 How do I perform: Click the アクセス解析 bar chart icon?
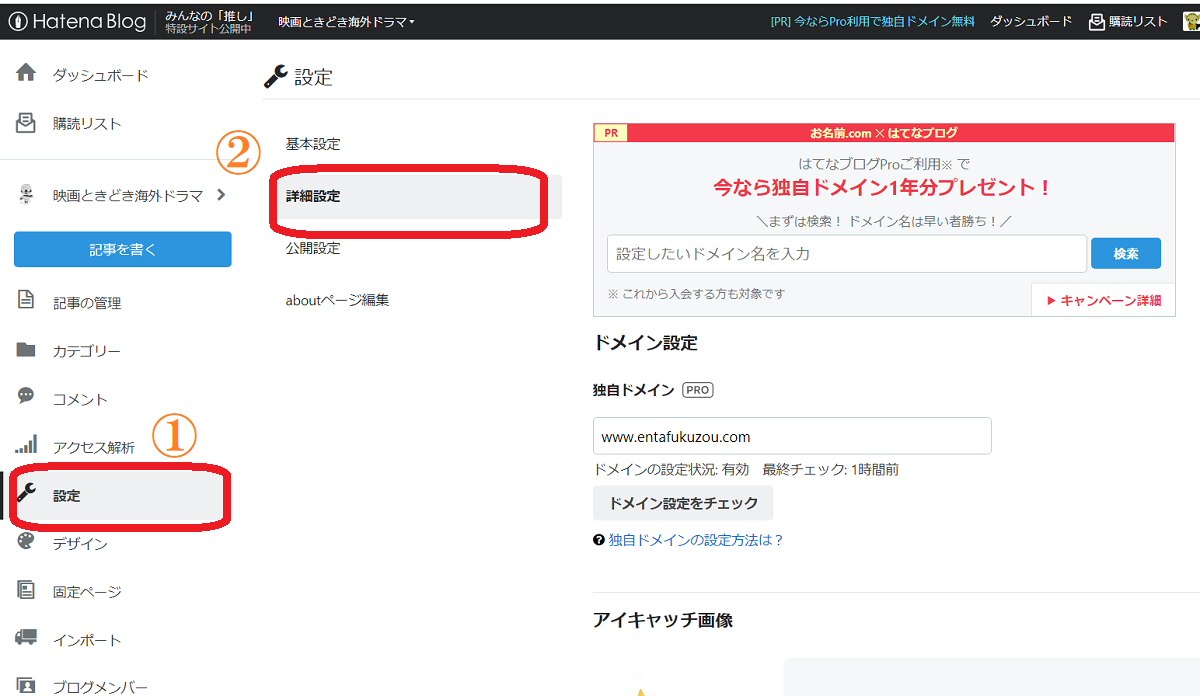pos(27,446)
